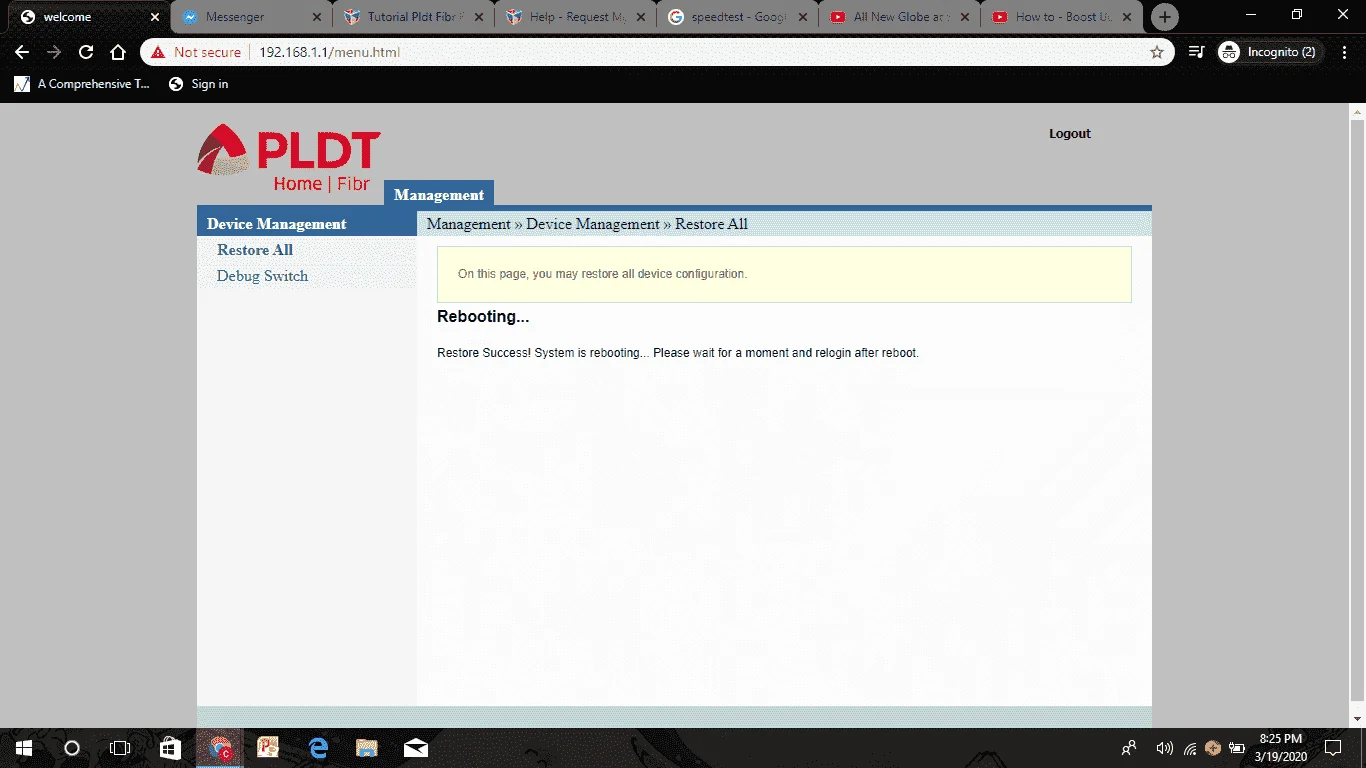The height and width of the screenshot is (768, 1366).
Task: Click the Rebooting... heading
Action: pyautogui.click(x=483, y=317)
